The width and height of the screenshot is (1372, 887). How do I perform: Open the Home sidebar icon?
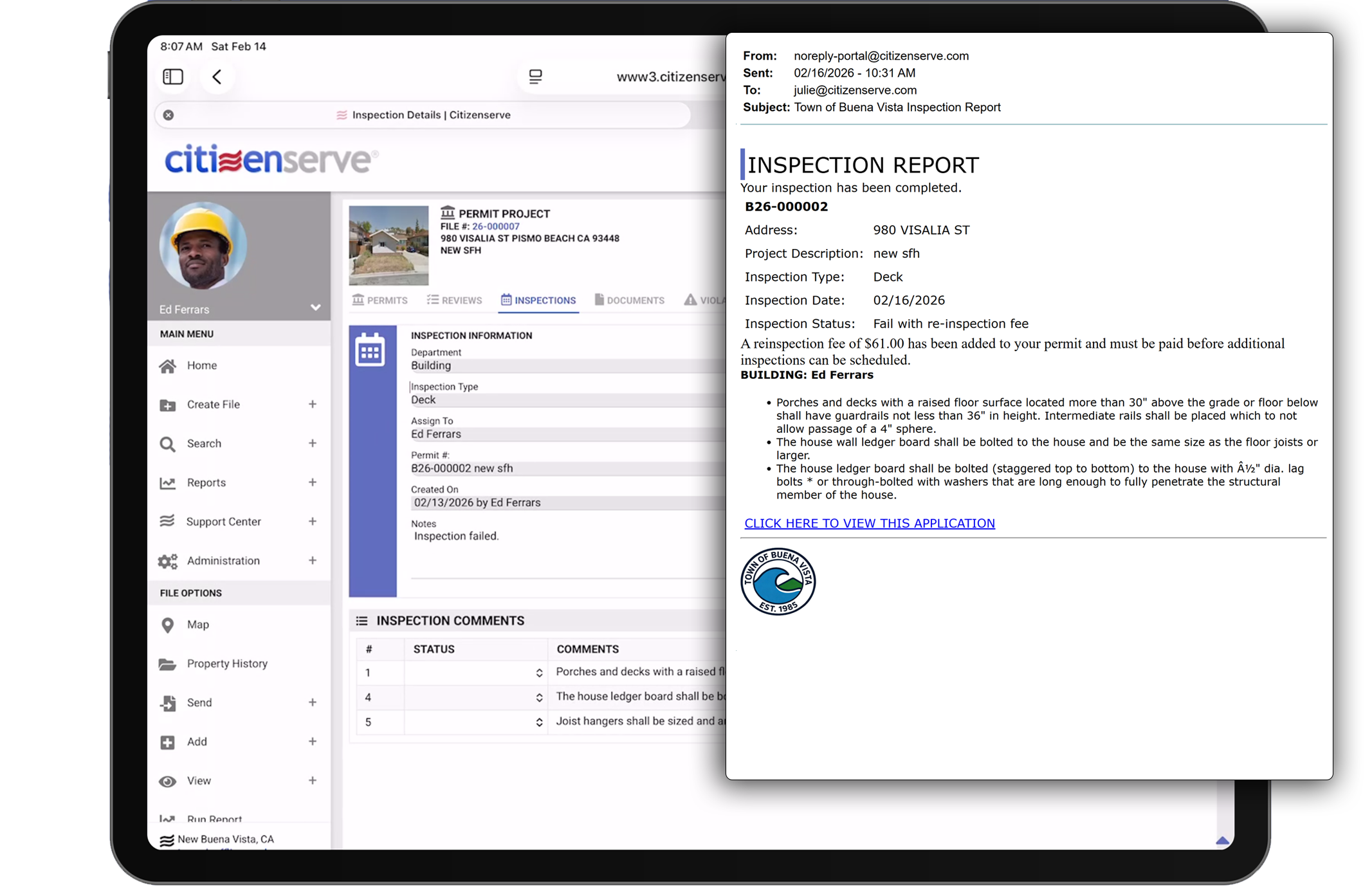tap(167, 365)
